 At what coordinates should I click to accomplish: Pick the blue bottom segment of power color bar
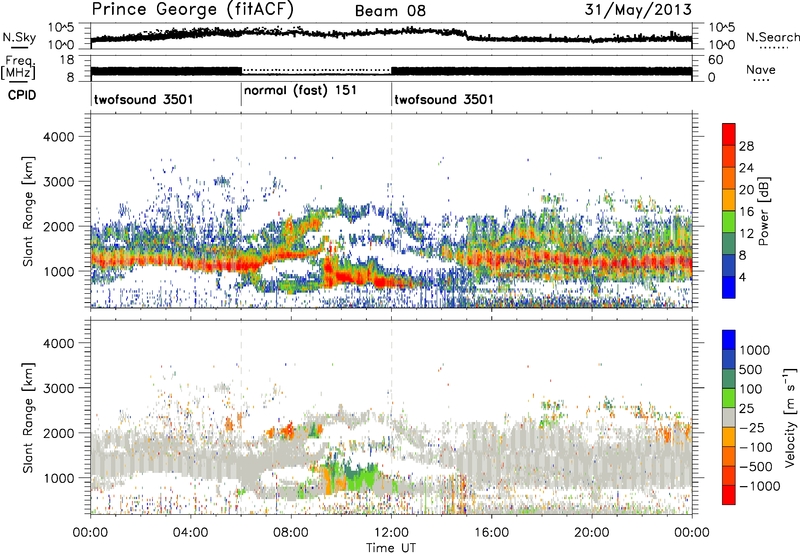[x=729, y=288]
